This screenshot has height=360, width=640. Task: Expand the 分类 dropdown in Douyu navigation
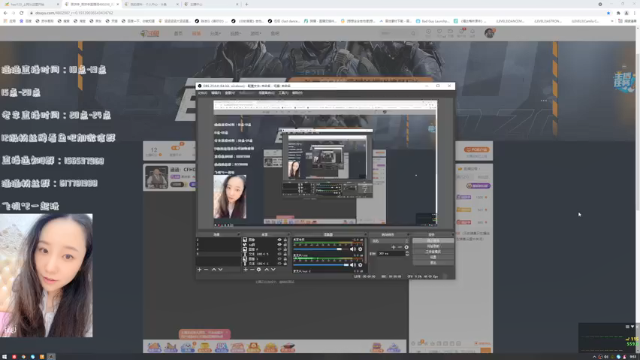(x=215, y=33)
